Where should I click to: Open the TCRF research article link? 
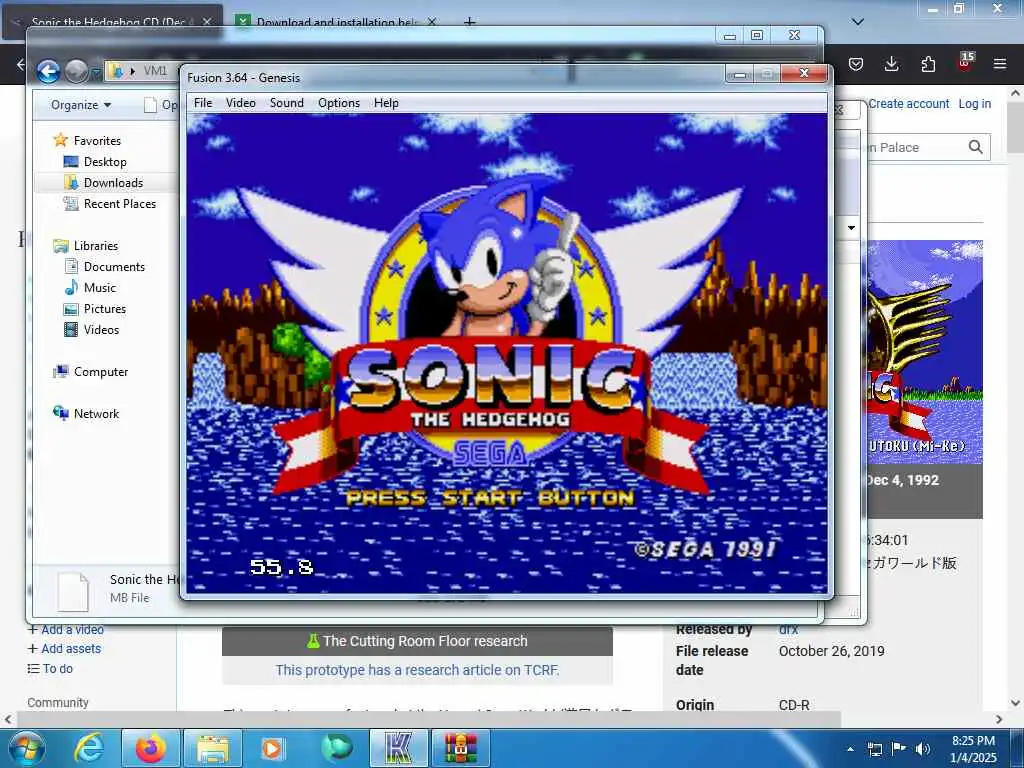click(x=417, y=670)
